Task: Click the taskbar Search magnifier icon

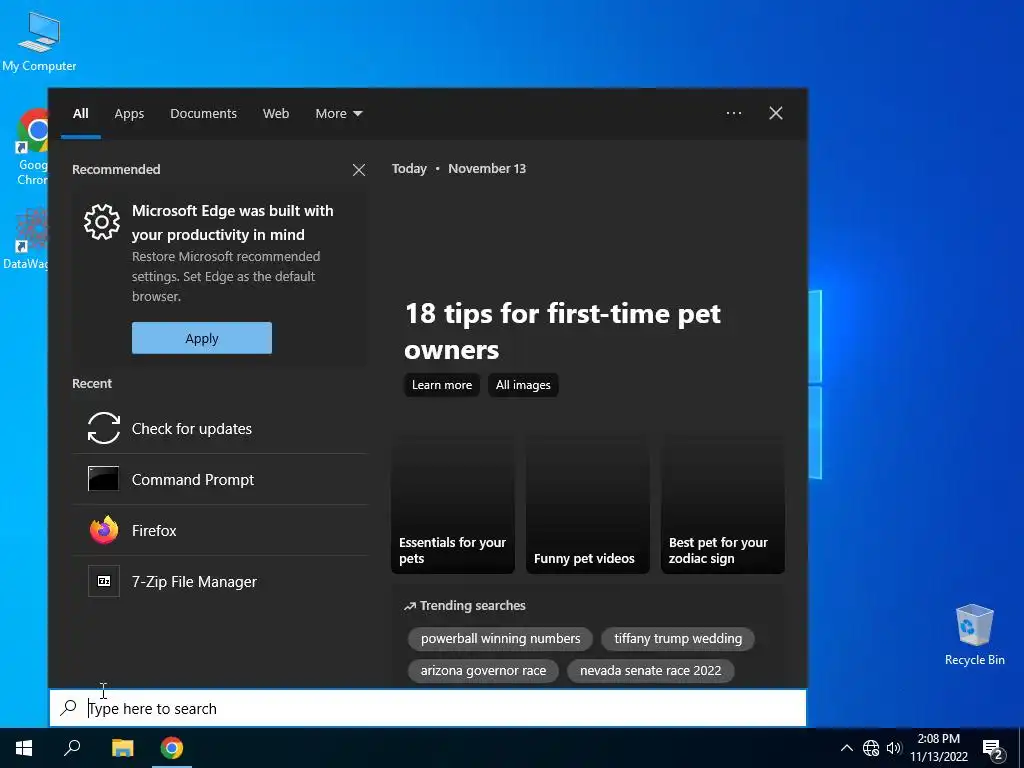Action: coord(72,748)
